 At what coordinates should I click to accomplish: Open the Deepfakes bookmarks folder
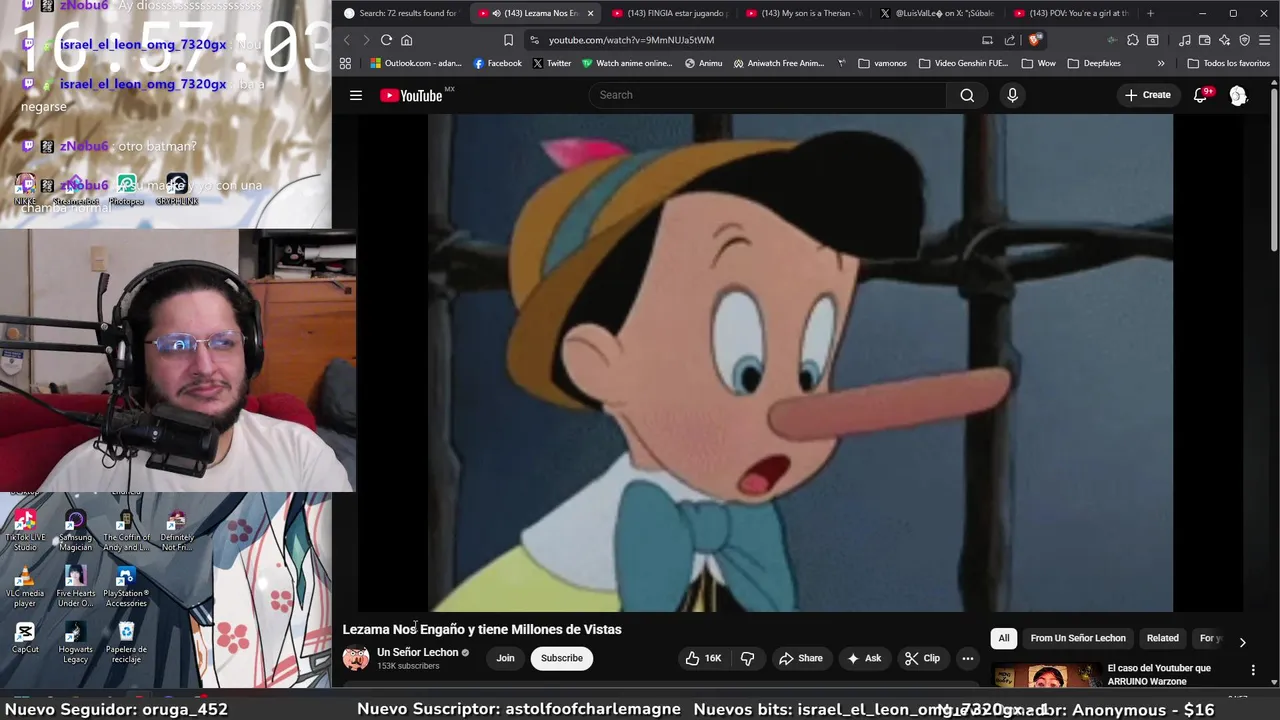1093,63
